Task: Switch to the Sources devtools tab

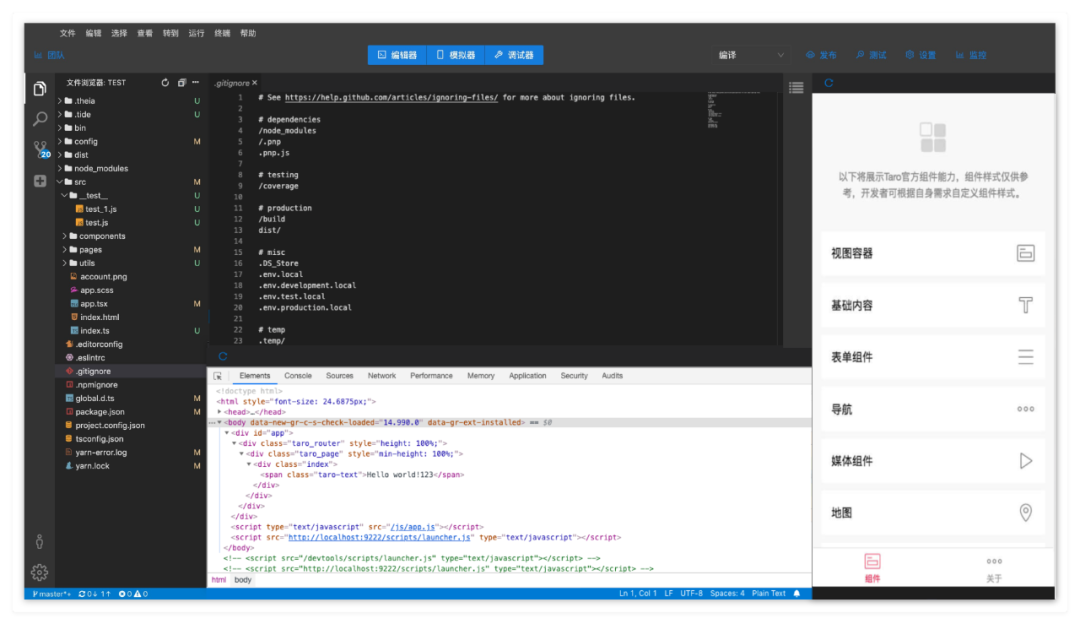Action: click(x=340, y=376)
